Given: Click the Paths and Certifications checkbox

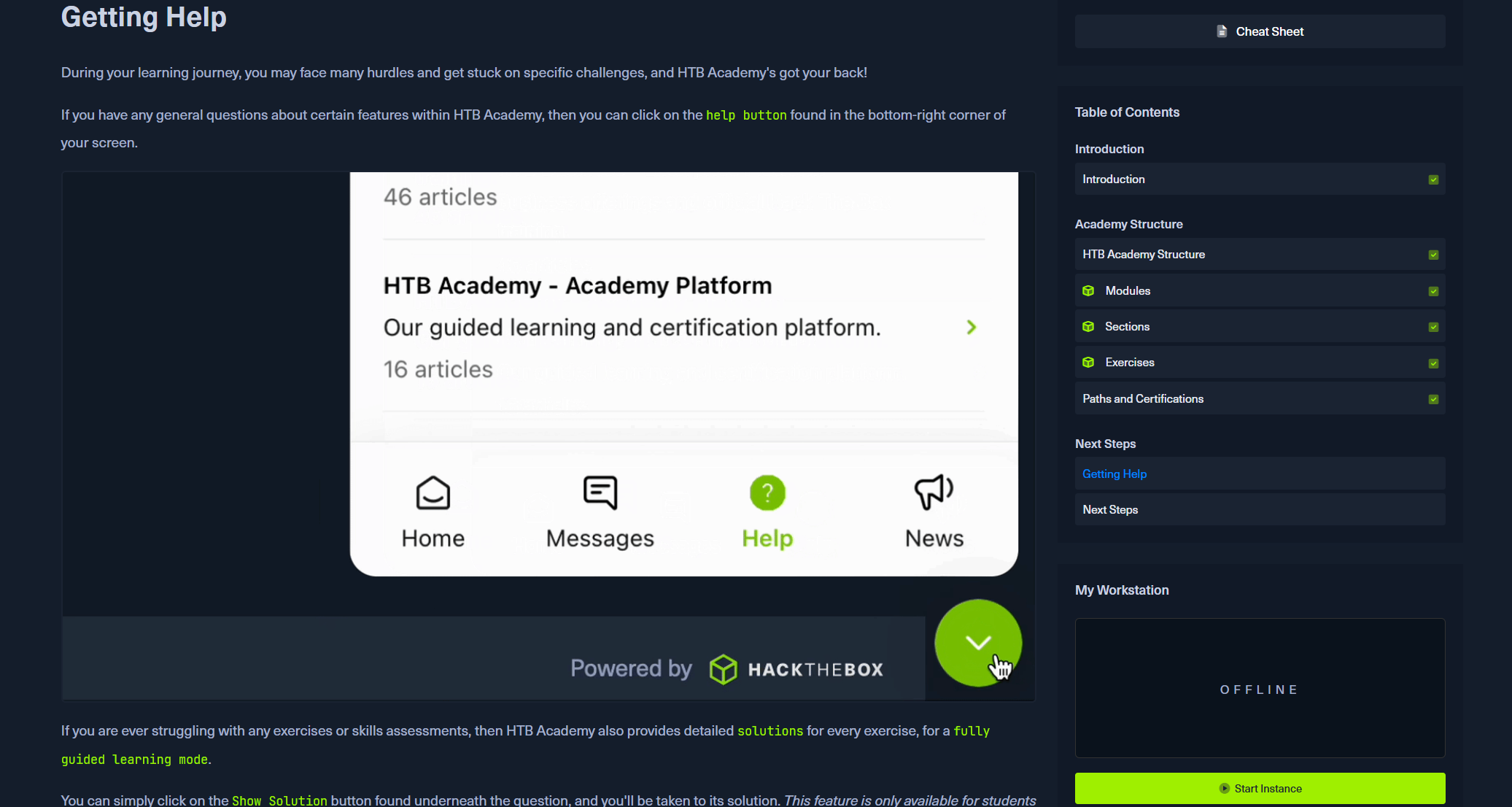Looking at the screenshot, I should [1433, 399].
